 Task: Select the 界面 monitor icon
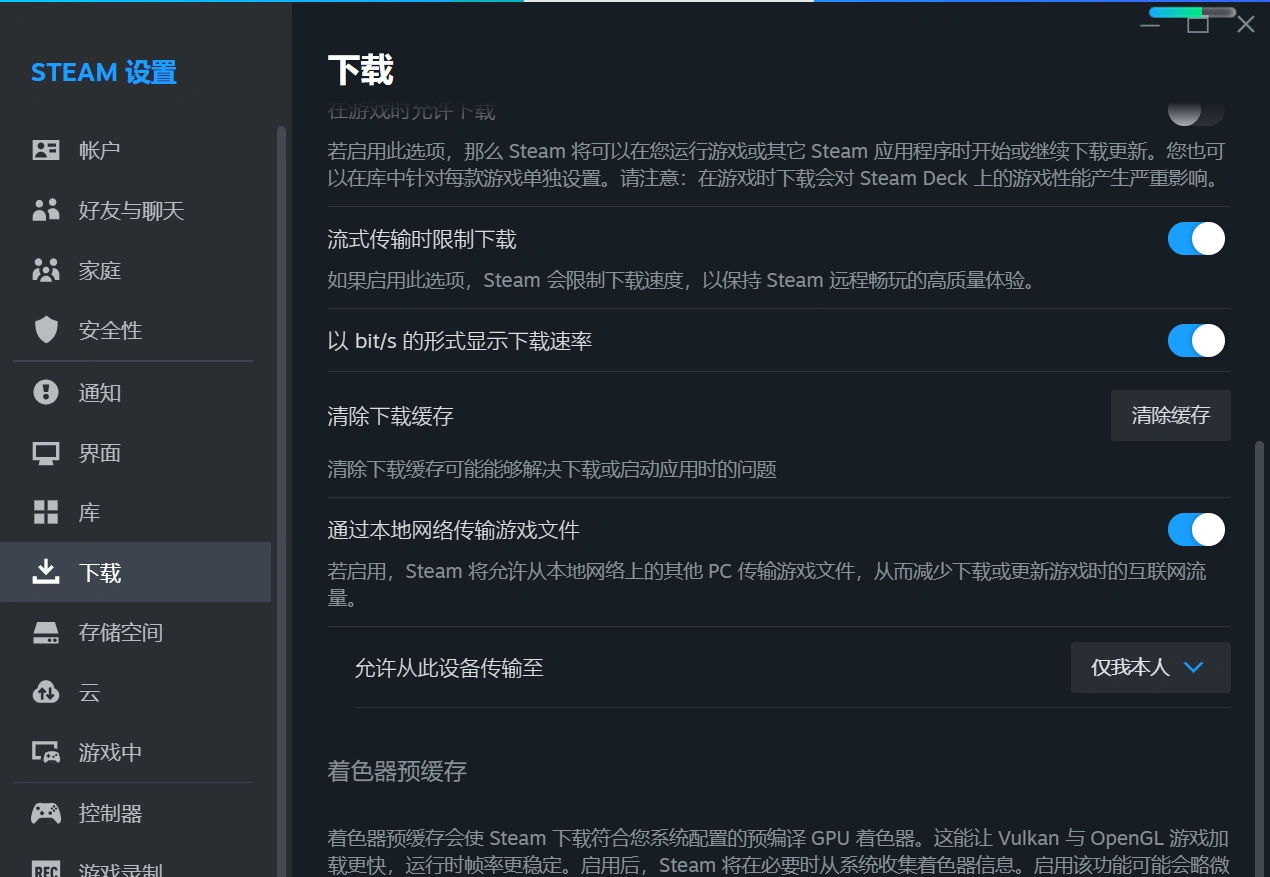tap(46, 452)
